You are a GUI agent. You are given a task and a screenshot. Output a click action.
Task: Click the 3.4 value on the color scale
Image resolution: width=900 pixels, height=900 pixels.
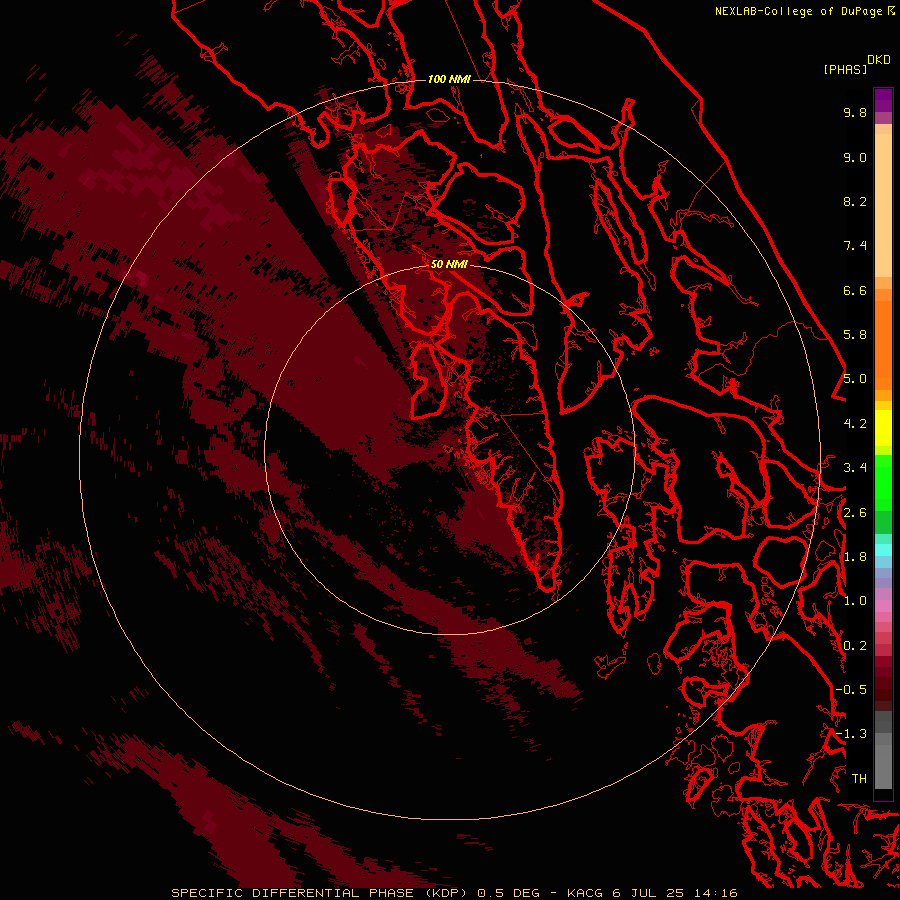[855, 468]
